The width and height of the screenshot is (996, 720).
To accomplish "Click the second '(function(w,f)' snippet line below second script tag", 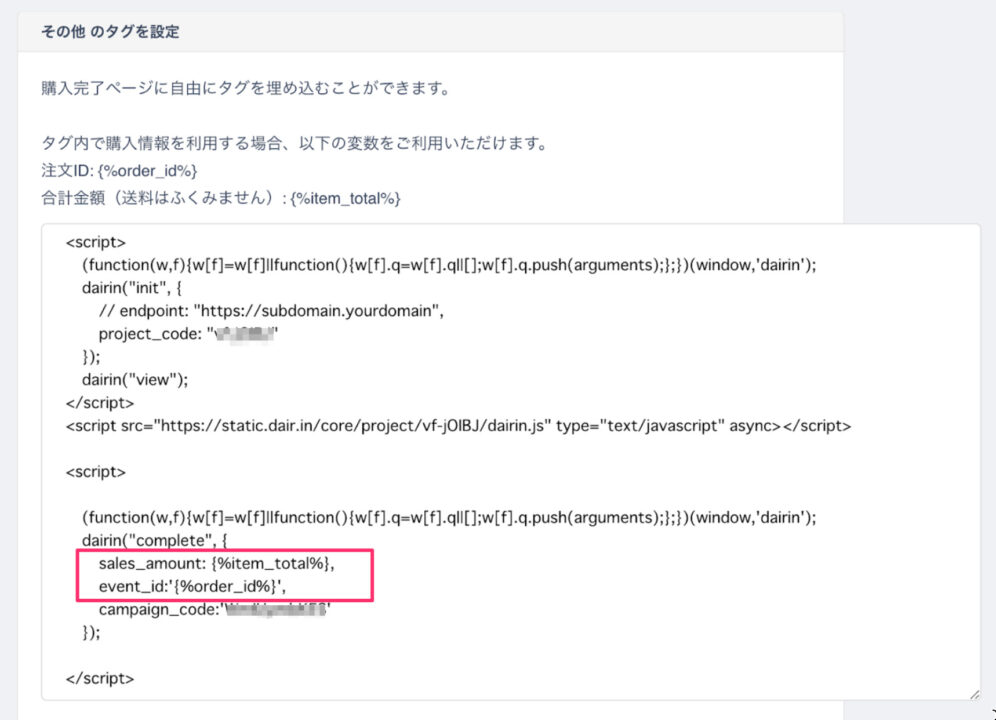I will 449,517.
